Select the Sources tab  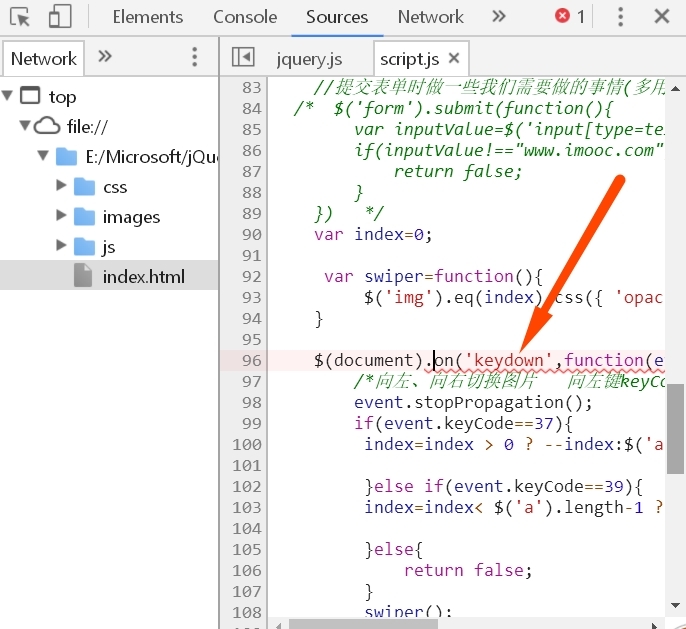point(337,17)
